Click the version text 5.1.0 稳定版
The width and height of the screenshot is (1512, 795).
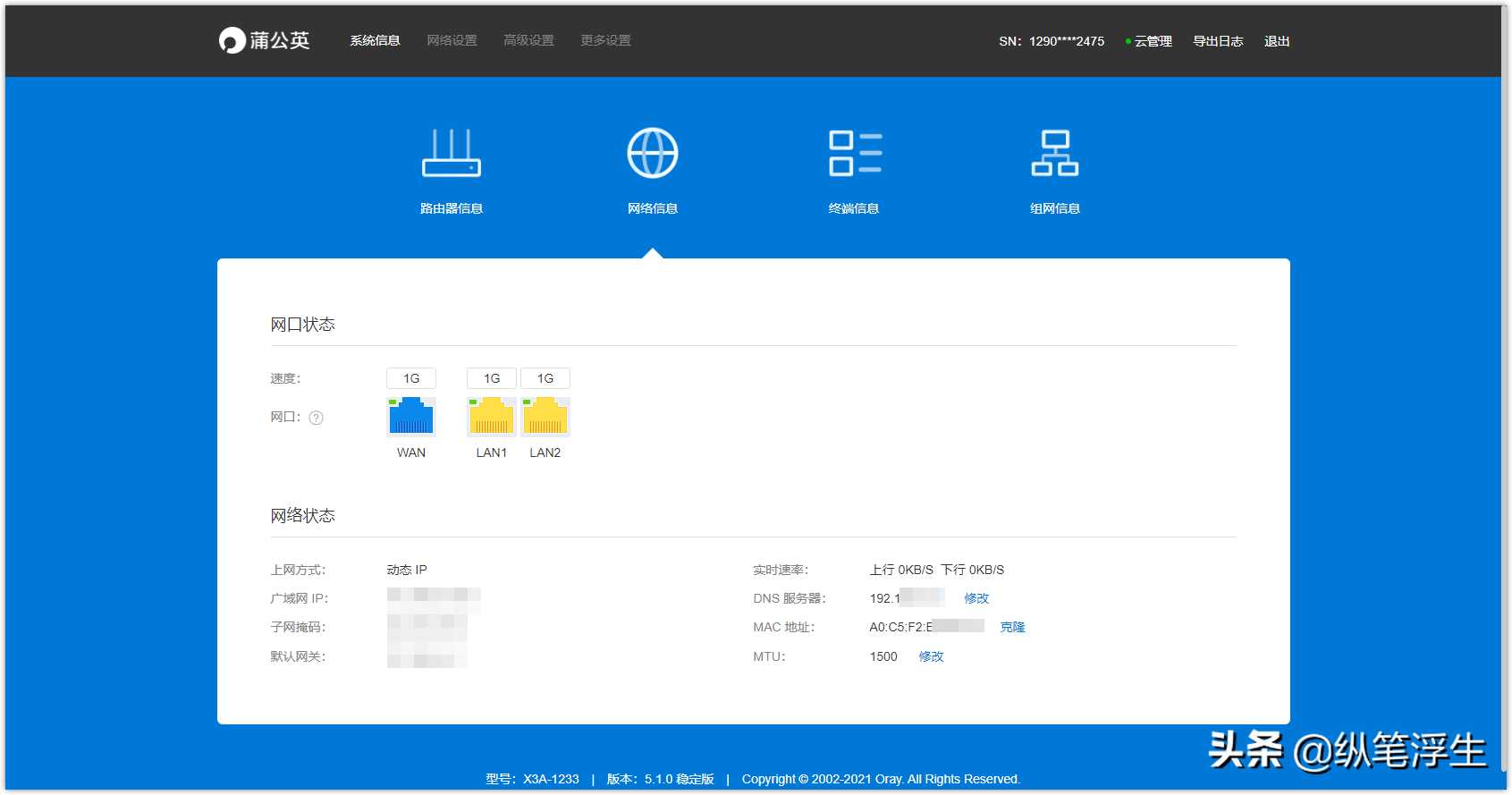(680, 779)
